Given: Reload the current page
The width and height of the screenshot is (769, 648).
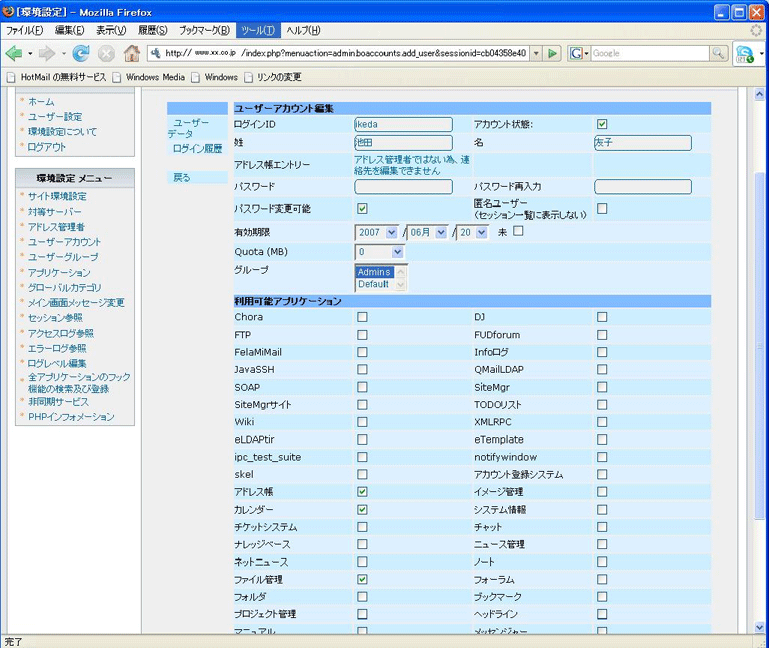Looking at the screenshot, I should [x=80, y=53].
